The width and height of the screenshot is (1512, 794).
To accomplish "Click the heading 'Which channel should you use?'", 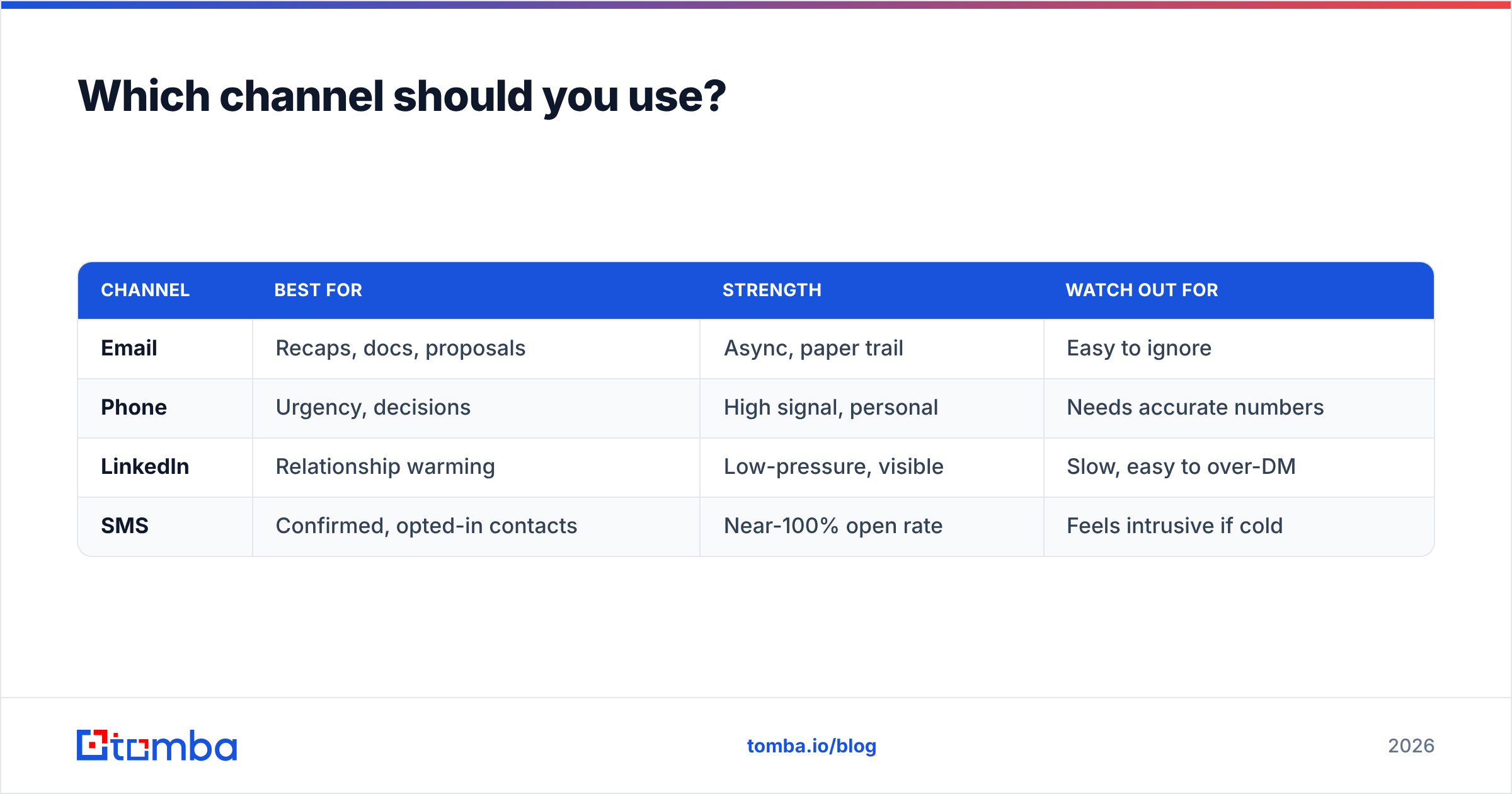I will click(x=402, y=96).
